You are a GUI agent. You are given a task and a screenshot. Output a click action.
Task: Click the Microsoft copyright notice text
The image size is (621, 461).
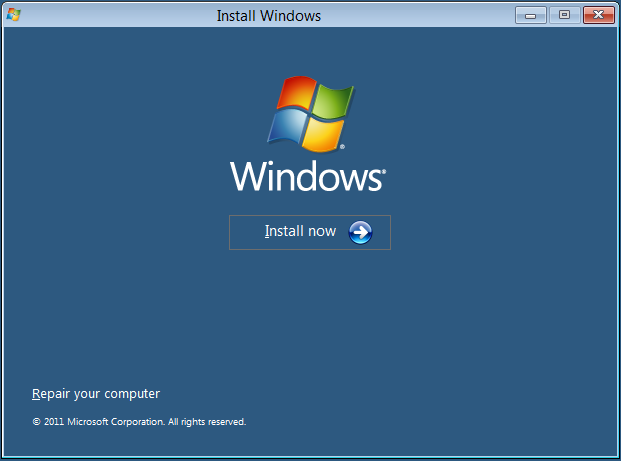[139, 422]
